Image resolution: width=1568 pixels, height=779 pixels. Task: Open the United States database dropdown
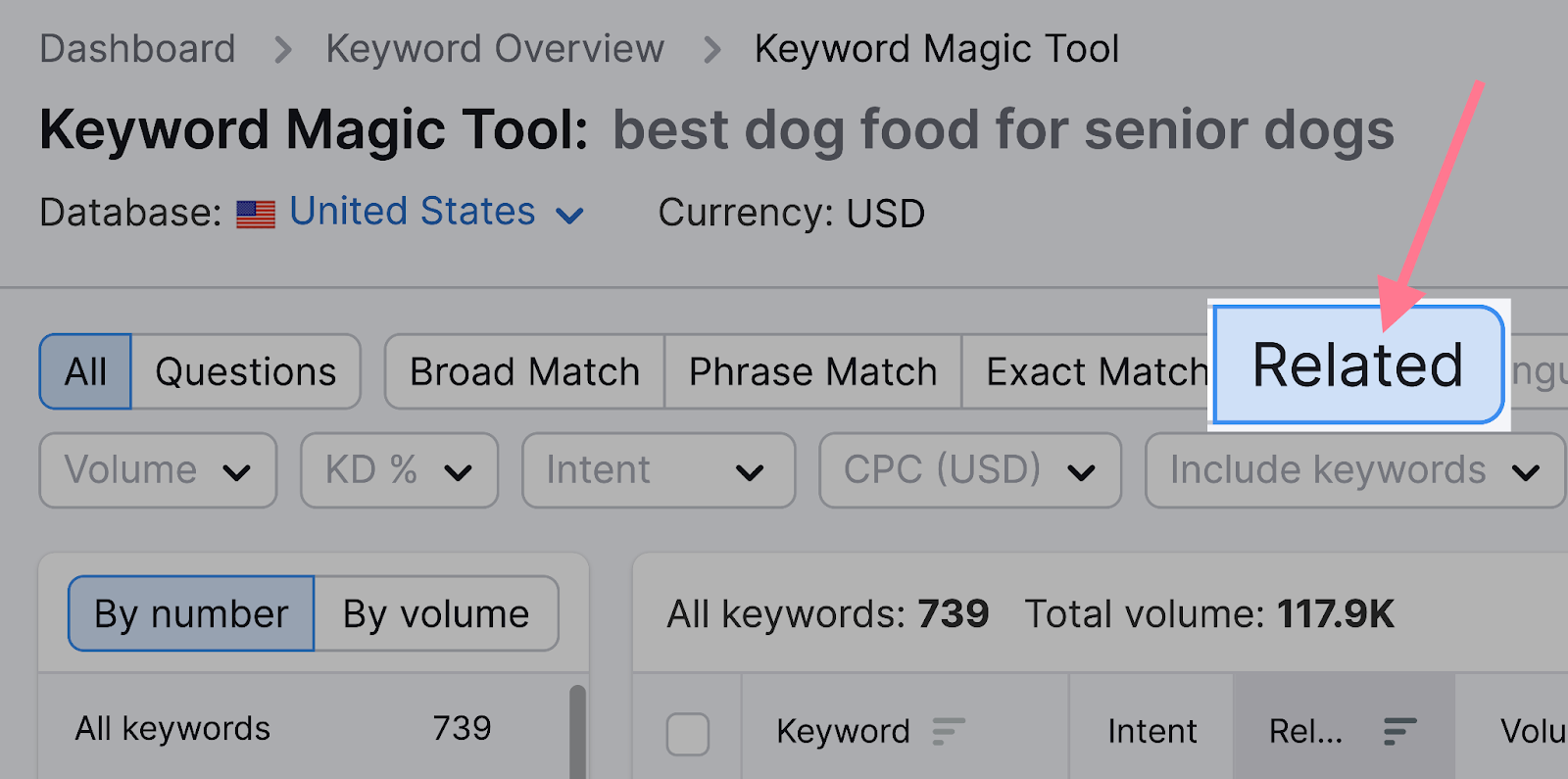point(436,213)
